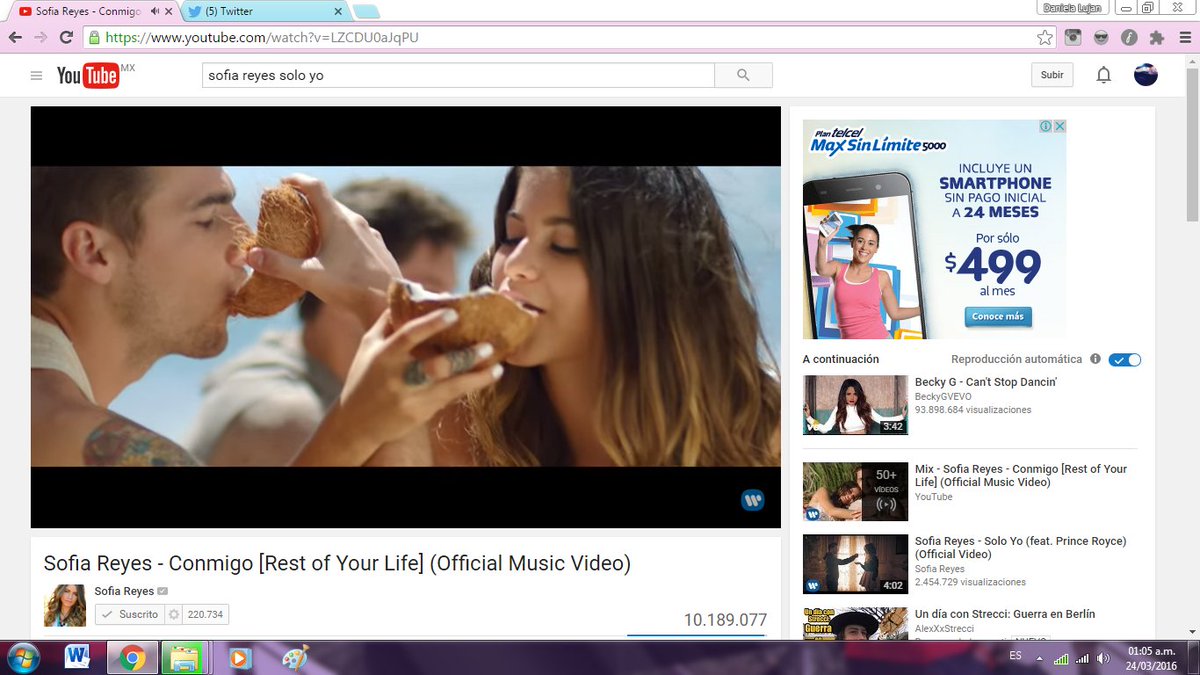Click the browser address bar URL
Viewport: 1200px width, 675px height.
coord(262,38)
